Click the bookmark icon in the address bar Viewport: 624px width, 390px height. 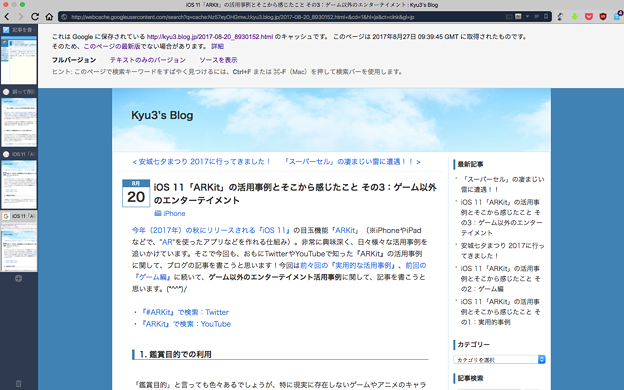click(546, 17)
